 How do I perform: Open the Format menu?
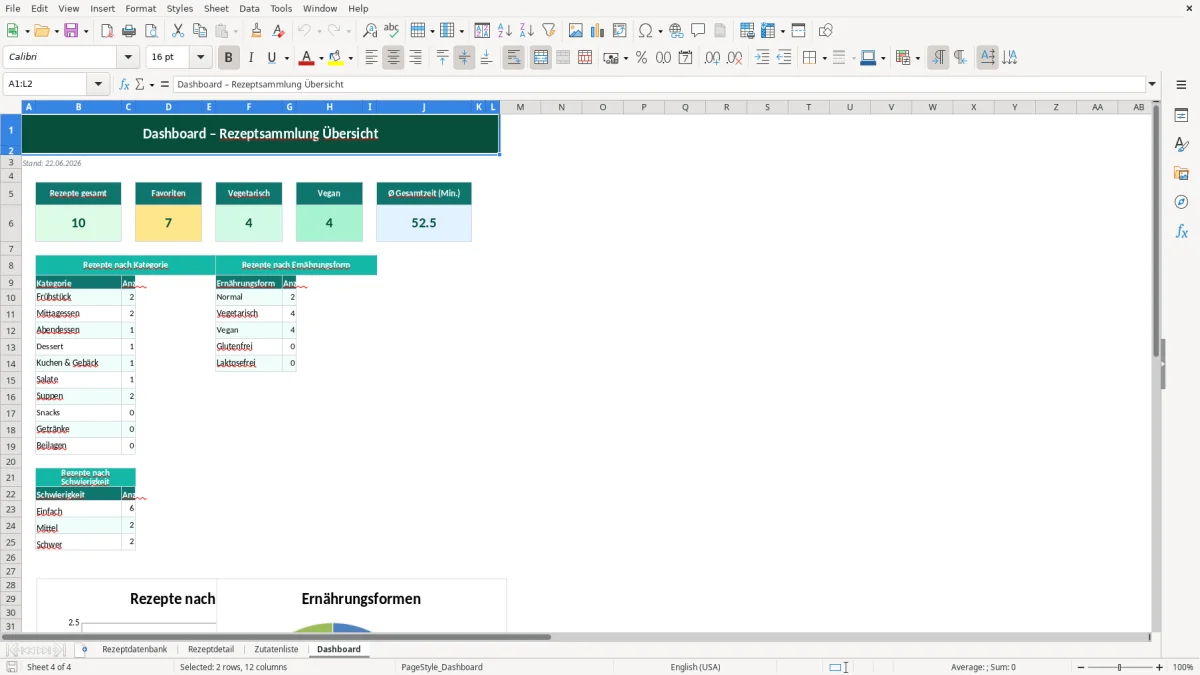click(x=140, y=8)
